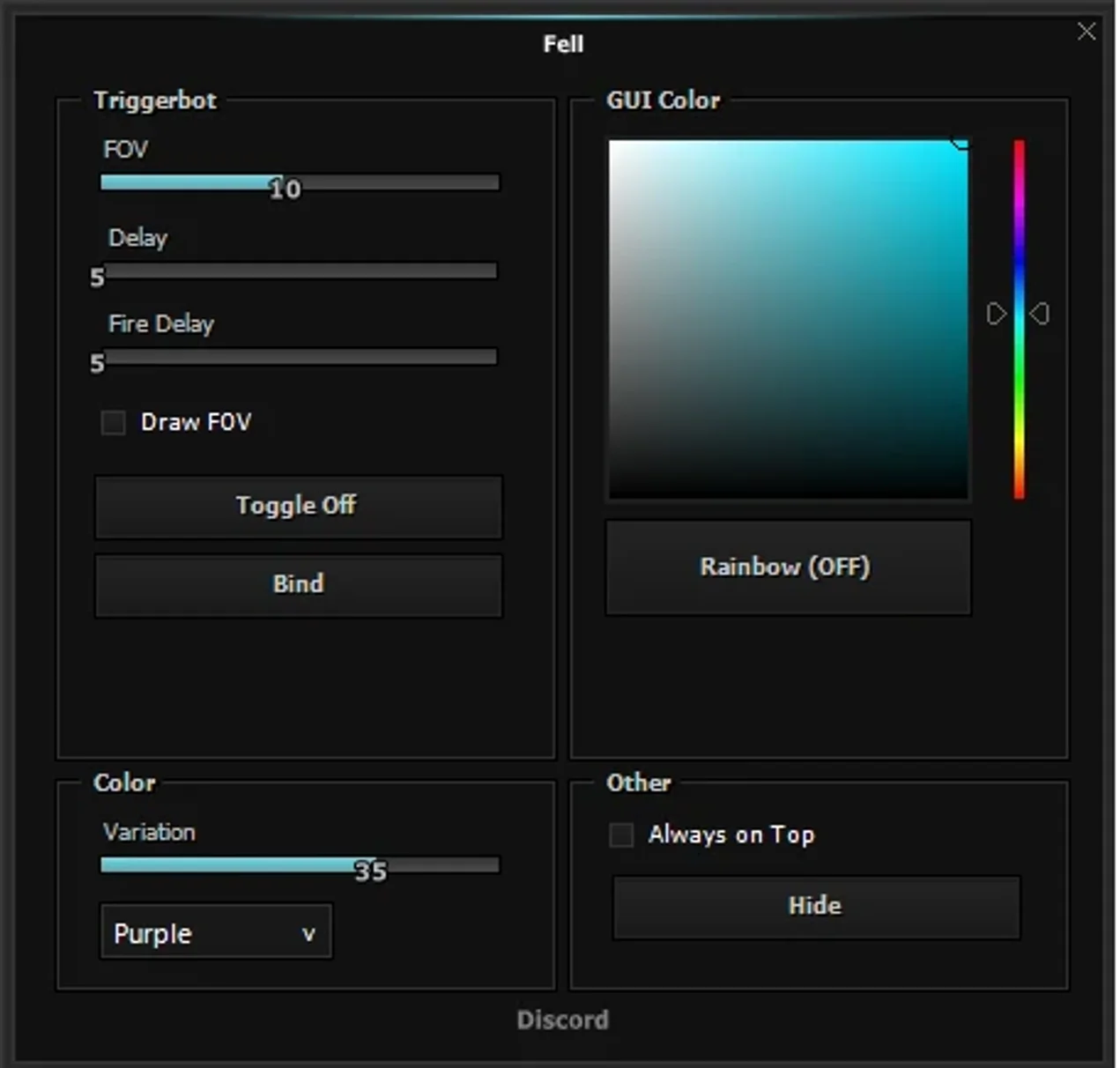Click the Delay slider handle showing 5

tap(97, 278)
